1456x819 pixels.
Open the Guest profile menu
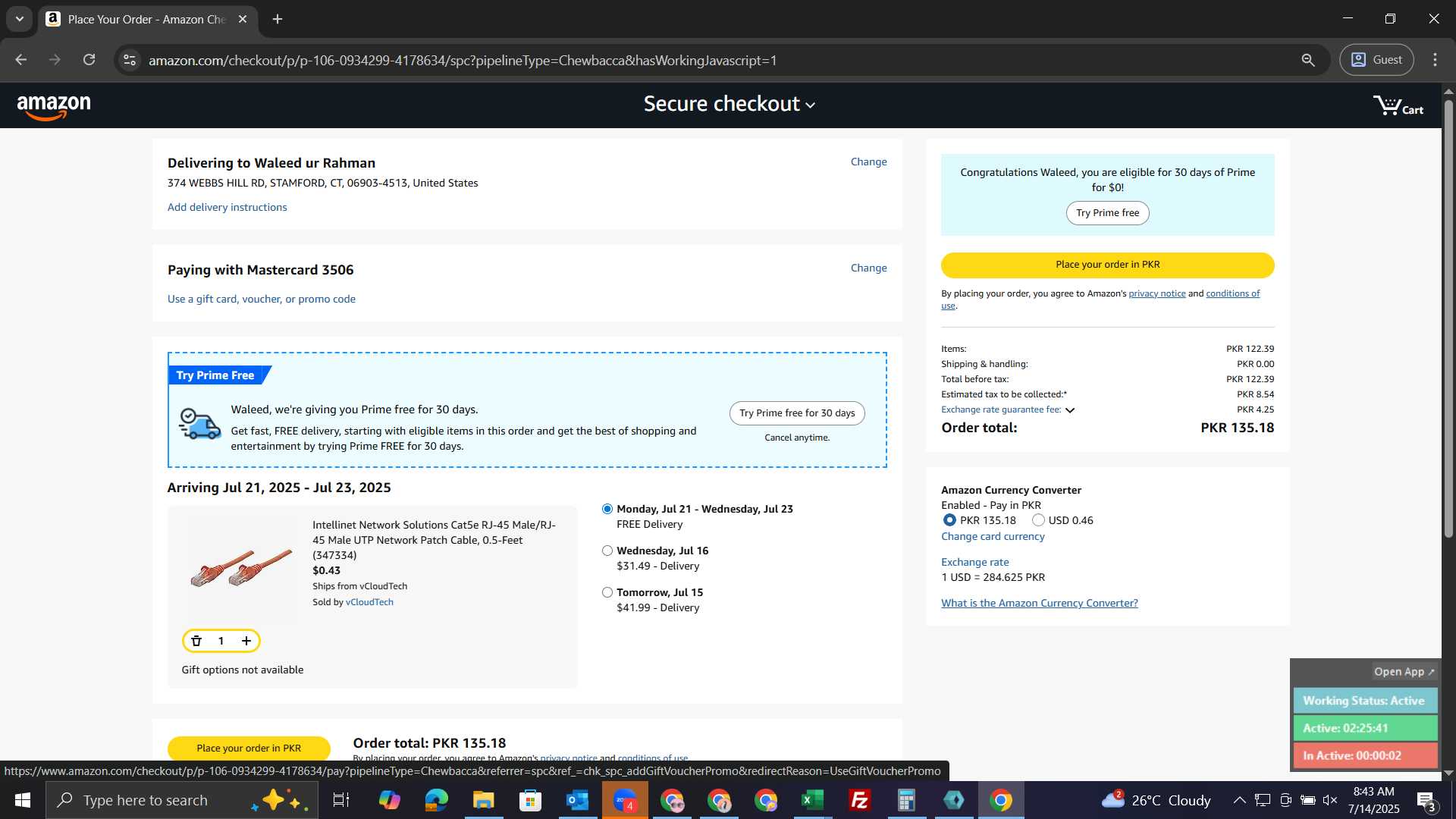[1376, 60]
